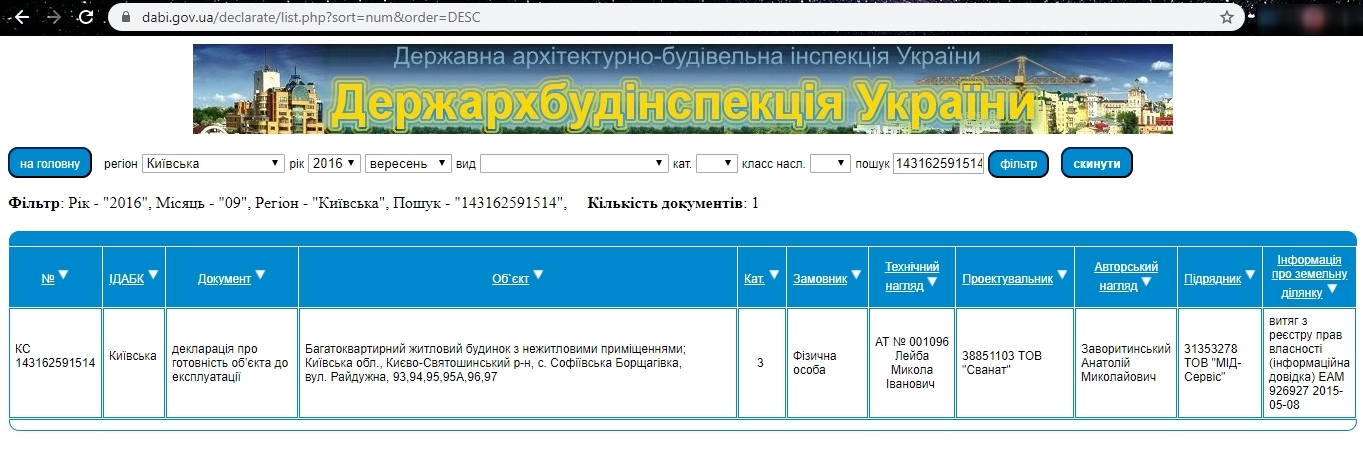The width and height of the screenshot is (1363, 452).
Task: Click the sort triangle beside Технічний нагляд
Action: point(932,282)
